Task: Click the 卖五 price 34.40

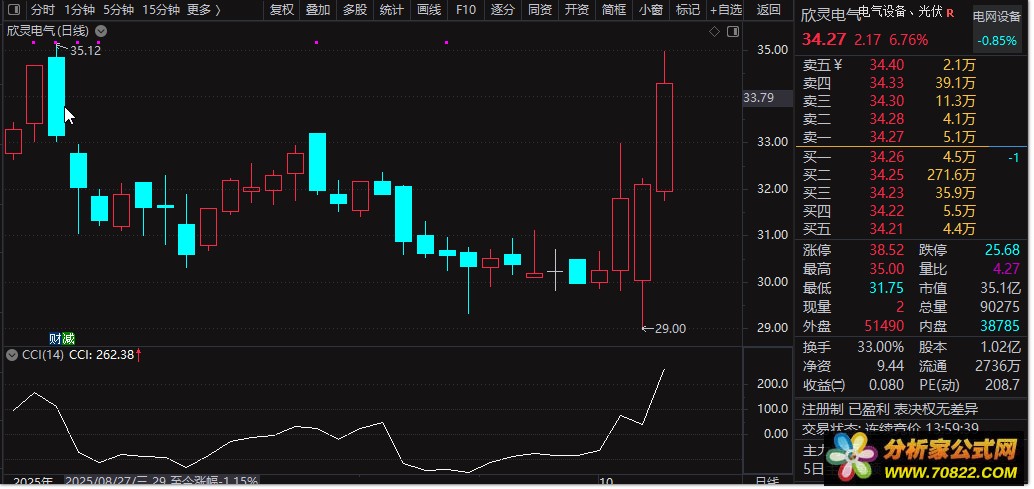Action: (x=886, y=65)
